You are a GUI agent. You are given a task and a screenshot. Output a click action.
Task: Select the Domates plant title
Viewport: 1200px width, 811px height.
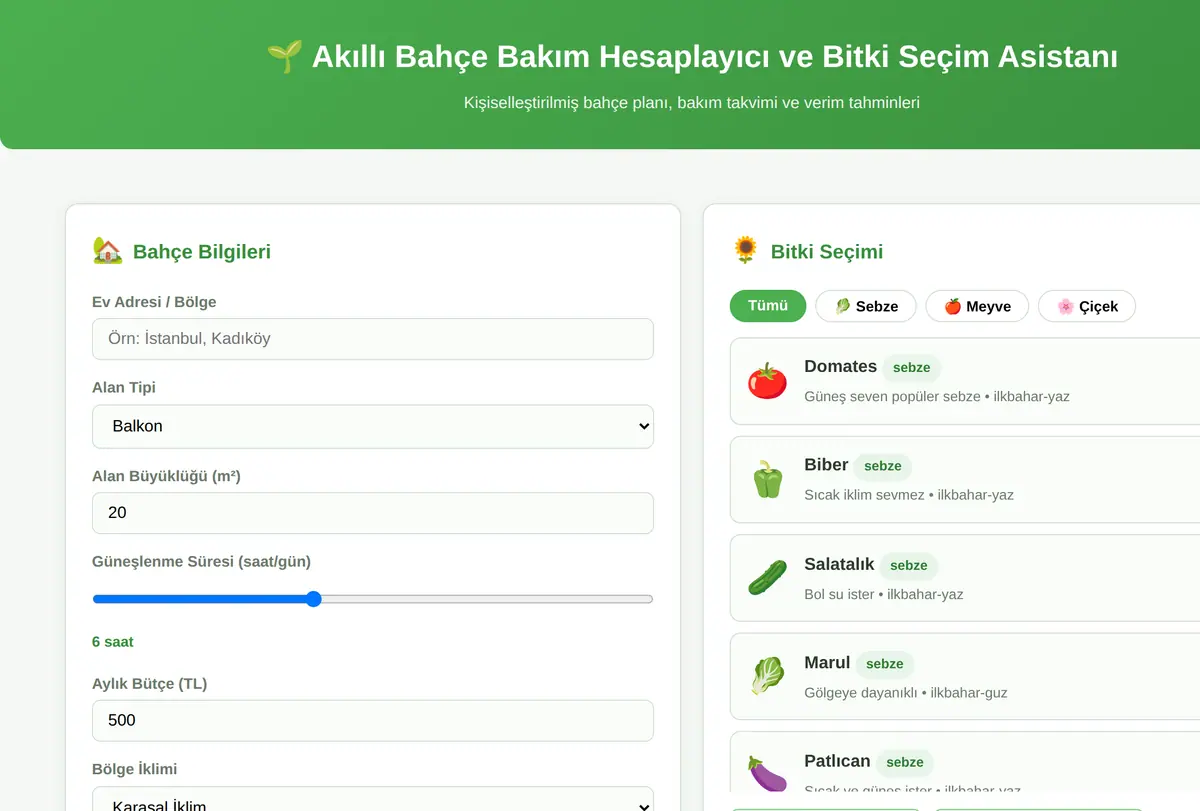pyautogui.click(x=840, y=366)
